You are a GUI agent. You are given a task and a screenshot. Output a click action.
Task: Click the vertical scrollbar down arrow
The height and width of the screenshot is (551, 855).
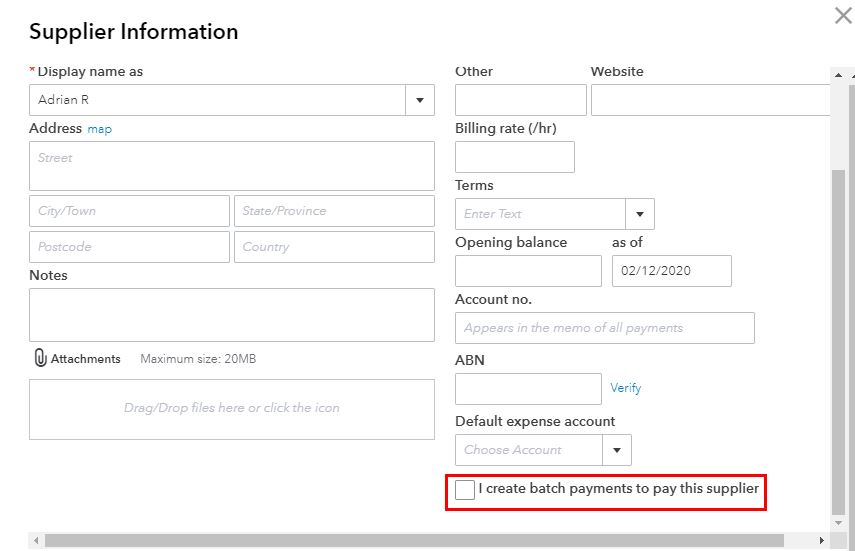coord(838,523)
